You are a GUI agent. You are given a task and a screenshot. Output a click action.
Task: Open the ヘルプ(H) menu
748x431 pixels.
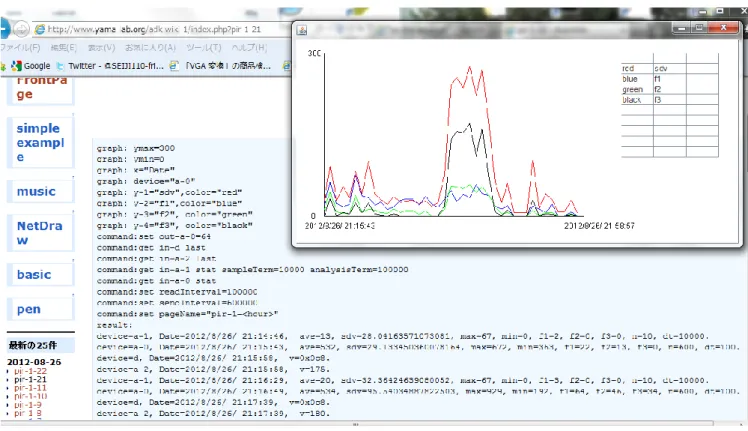pyautogui.click(x=249, y=48)
